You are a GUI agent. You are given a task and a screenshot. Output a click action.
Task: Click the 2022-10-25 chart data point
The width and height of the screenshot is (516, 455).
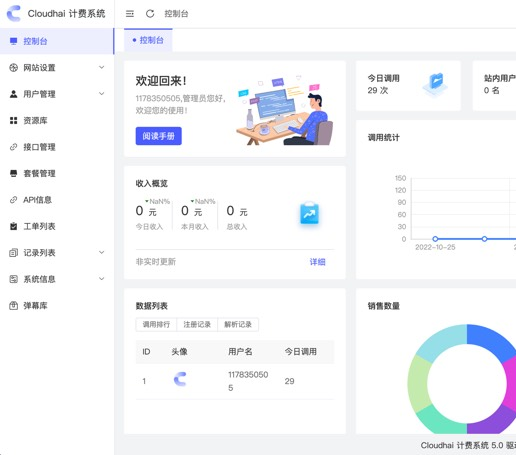pos(435,239)
